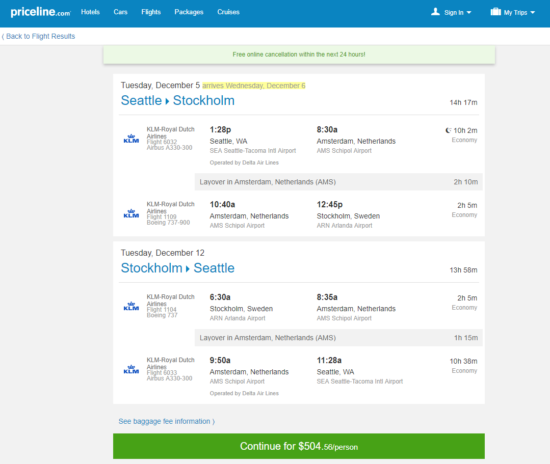Click the priceline.com logo
The width and height of the screenshot is (550, 464).
click(40, 12)
